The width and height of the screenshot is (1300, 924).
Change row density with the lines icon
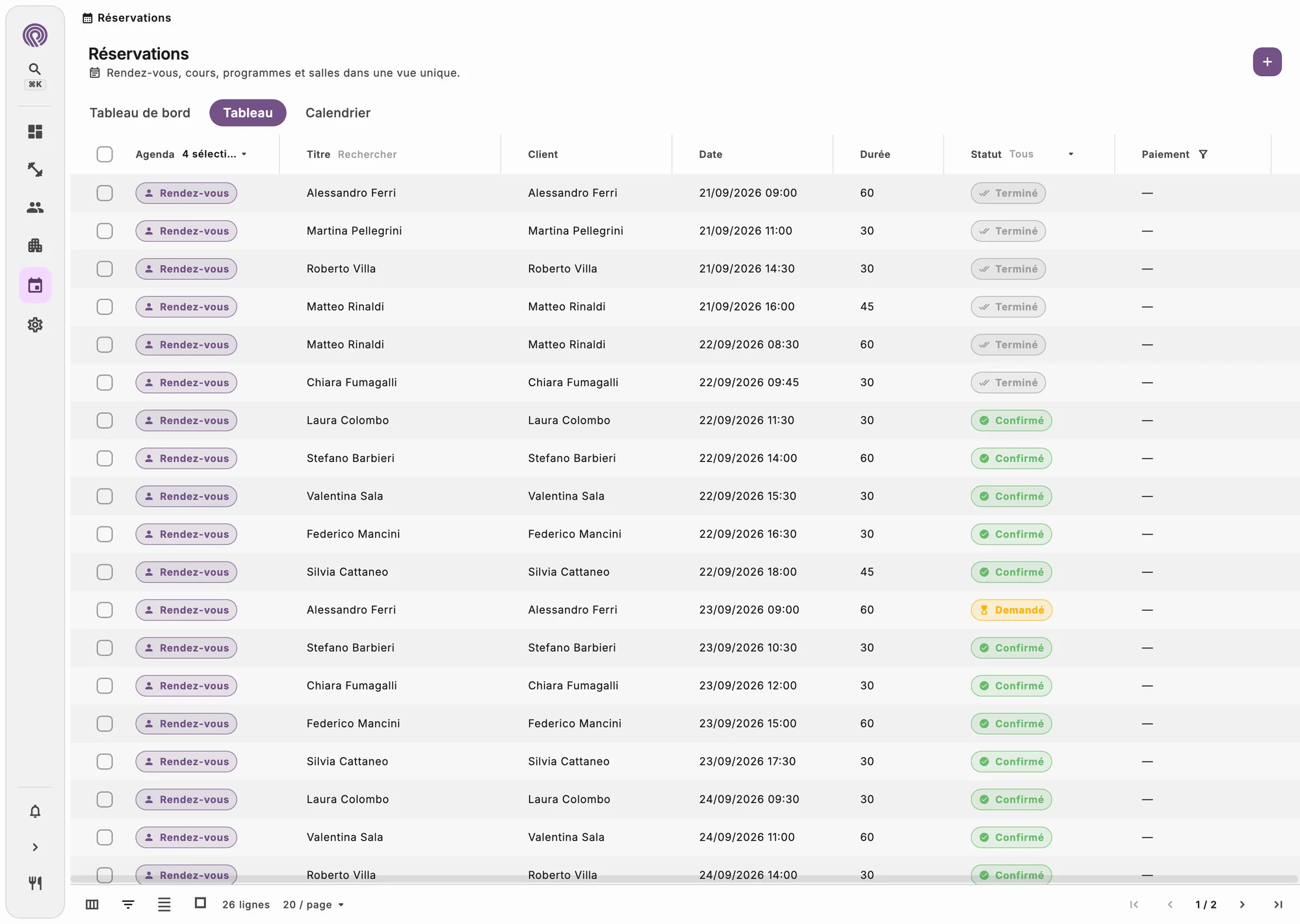164,905
